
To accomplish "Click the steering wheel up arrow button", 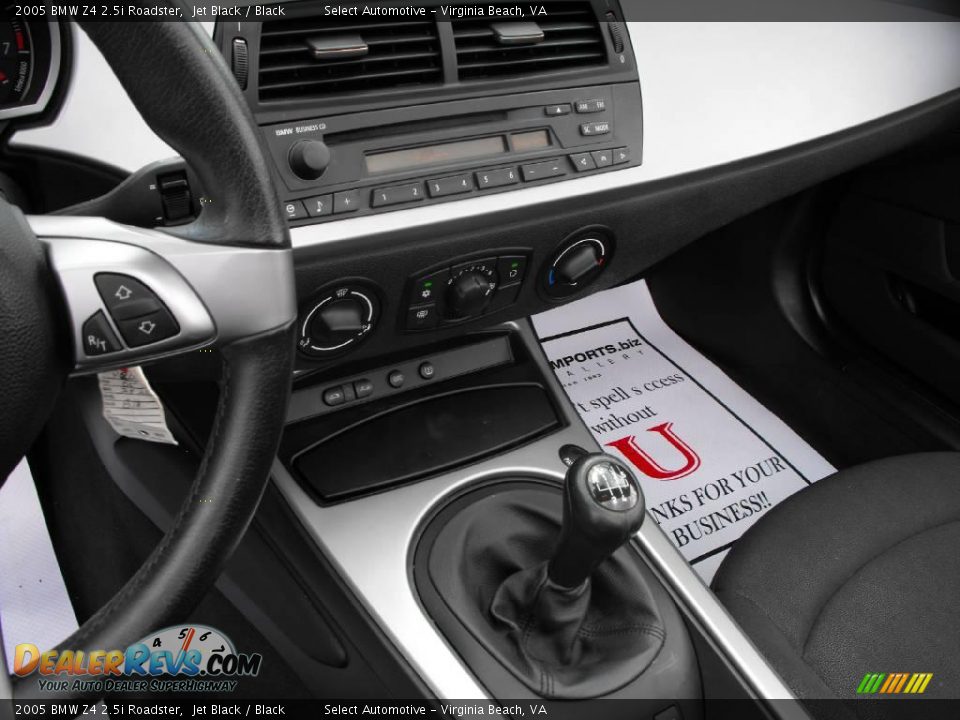I will coord(124,293).
